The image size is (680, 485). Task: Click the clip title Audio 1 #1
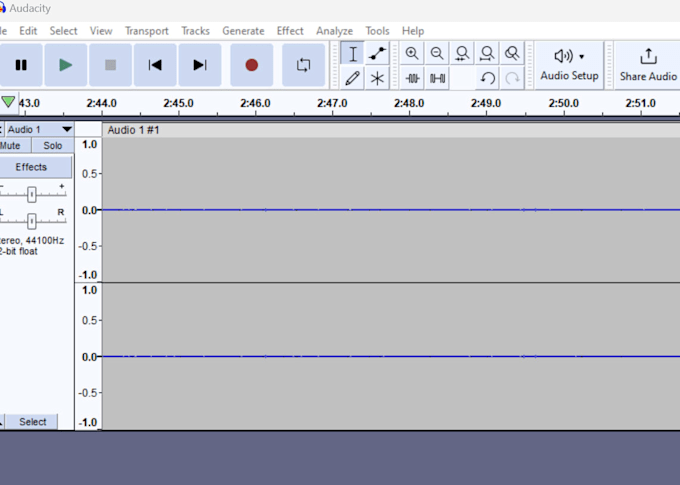pos(134,130)
